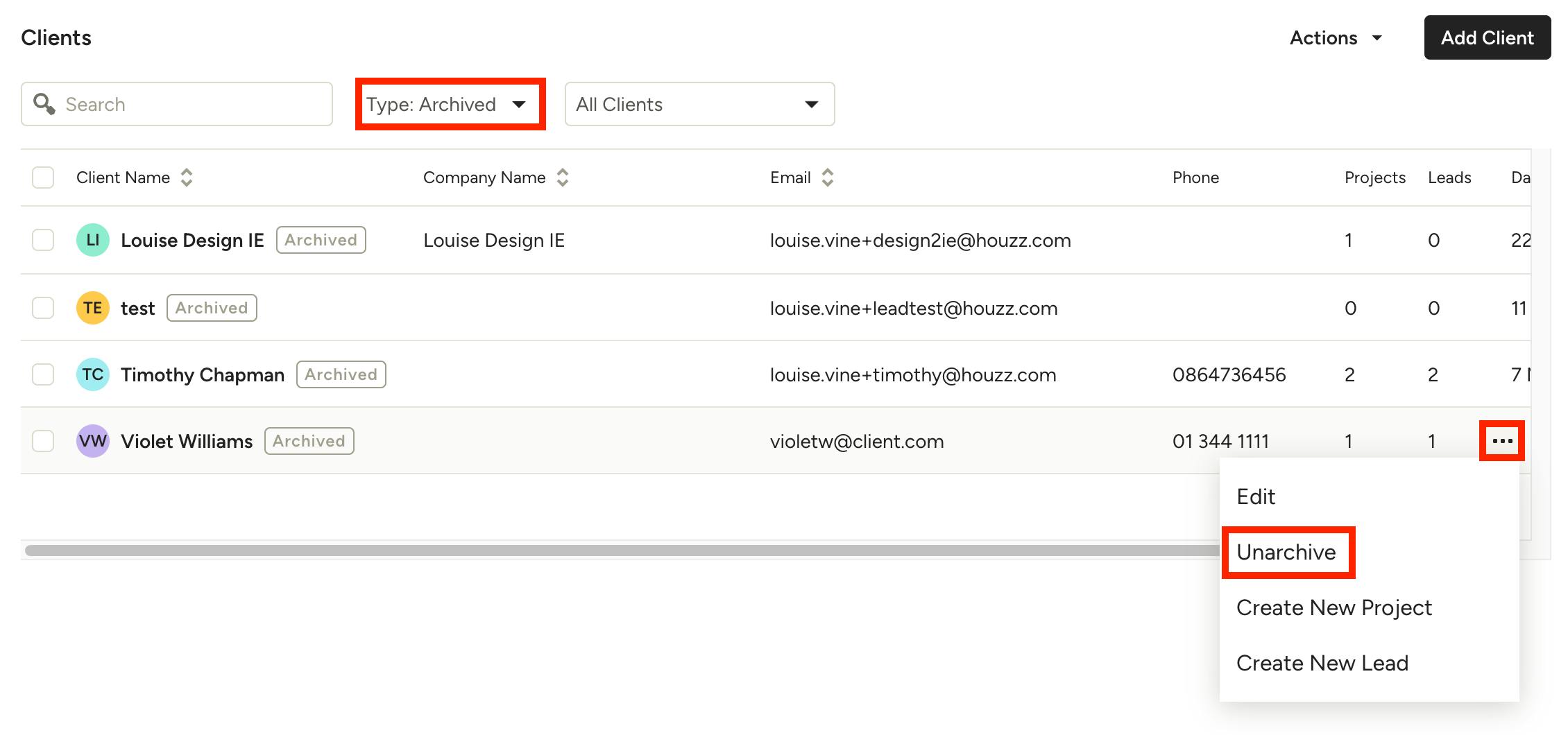Screen dimensions: 1568x735
Task: Choose Create New Project menu entry
Action: 1333,607
